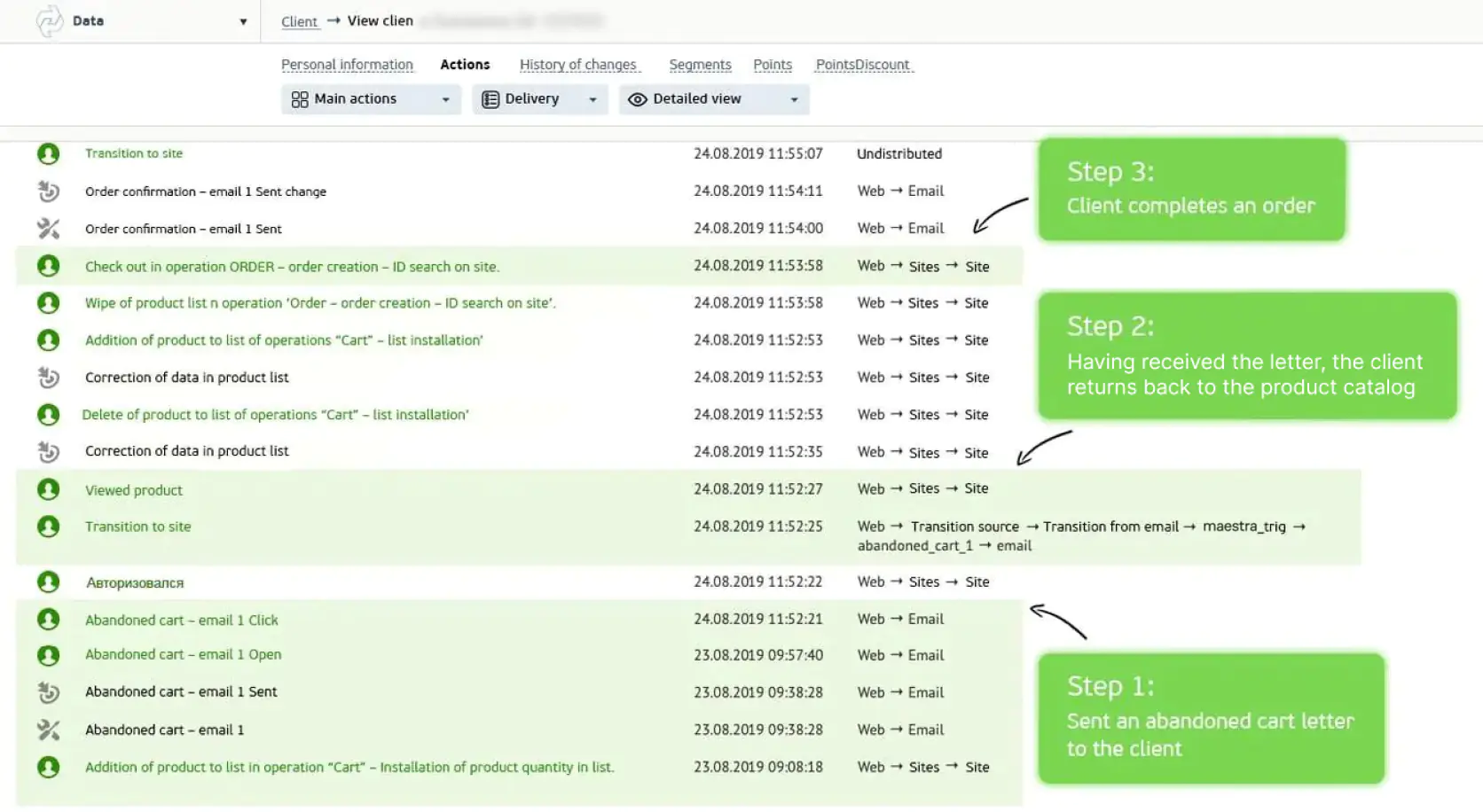Open Addition of product Cart list installation link

284,340
